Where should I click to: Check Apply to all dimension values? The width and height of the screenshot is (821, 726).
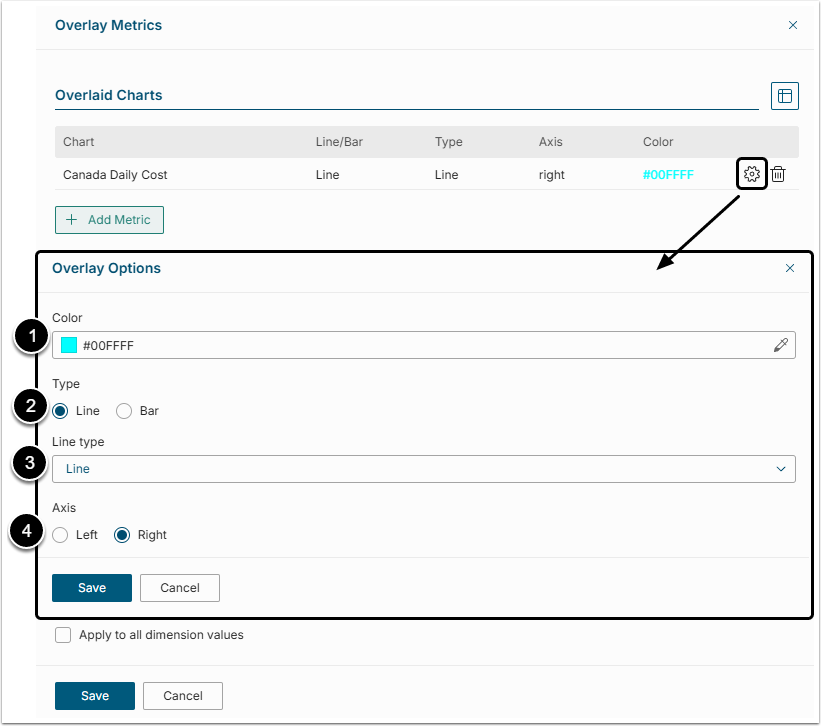click(x=63, y=635)
